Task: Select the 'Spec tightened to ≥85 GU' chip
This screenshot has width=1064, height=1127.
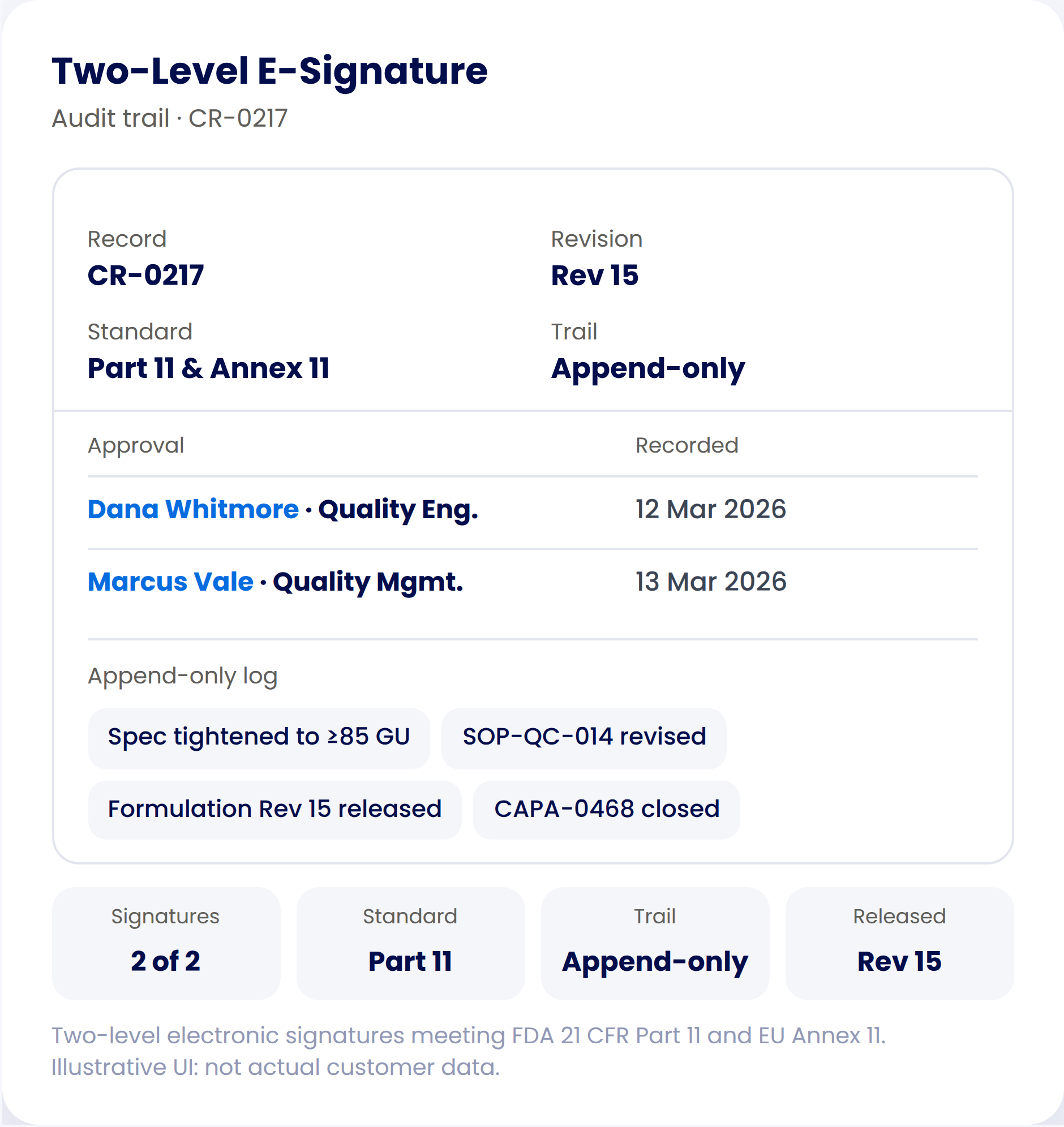Action: click(x=259, y=738)
